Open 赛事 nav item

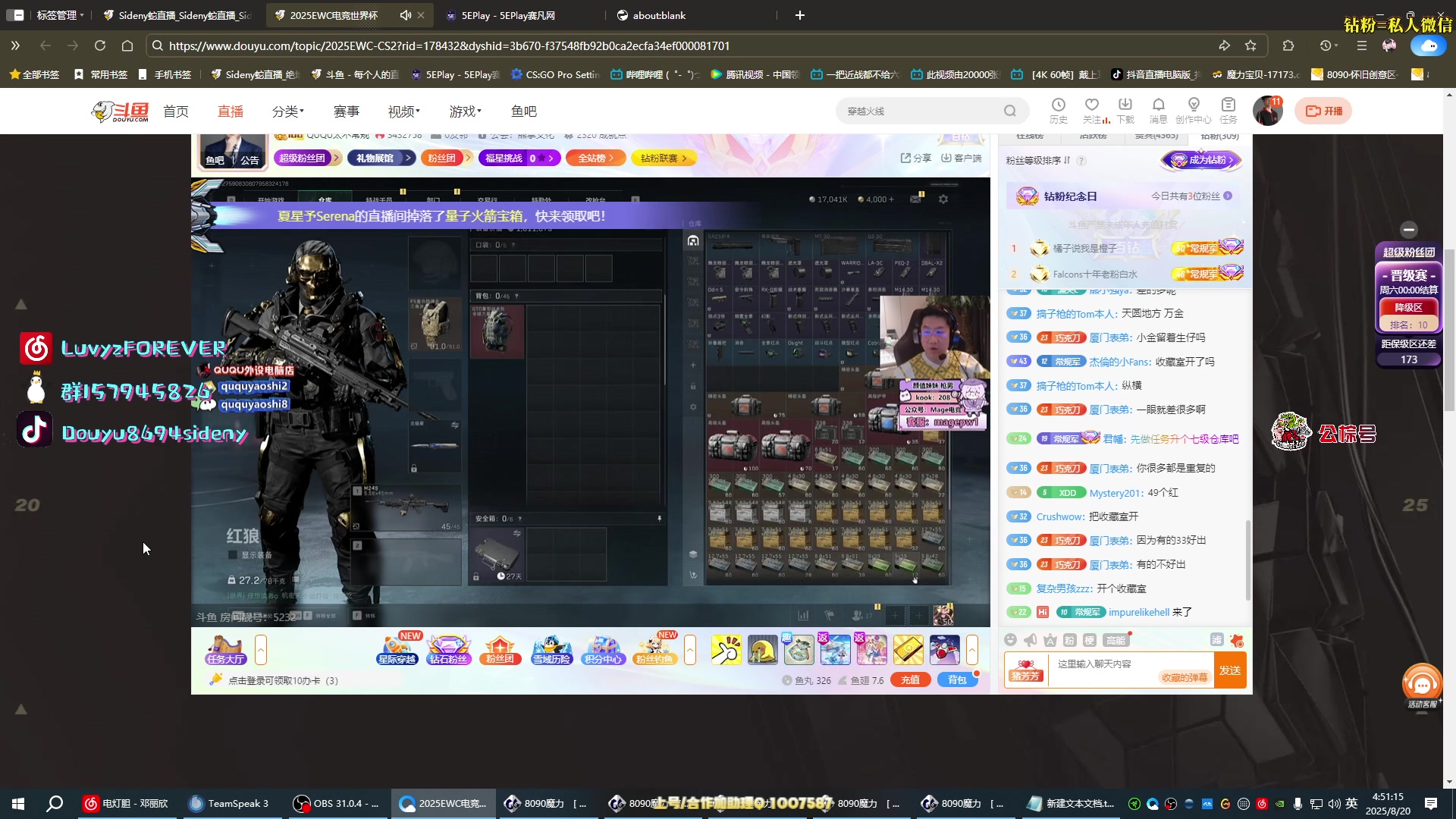click(347, 111)
